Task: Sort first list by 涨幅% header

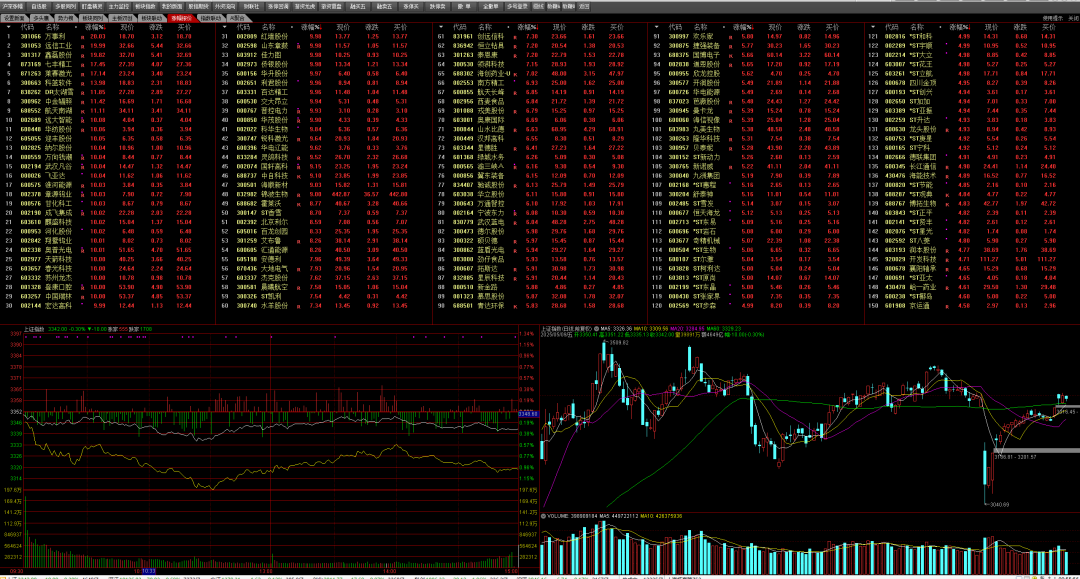Action: [94, 27]
